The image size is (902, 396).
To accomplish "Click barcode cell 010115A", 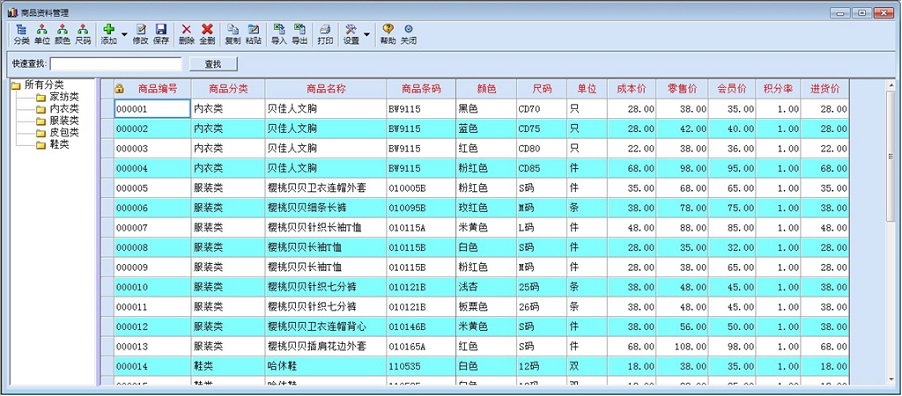I will click(x=421, y=228).
